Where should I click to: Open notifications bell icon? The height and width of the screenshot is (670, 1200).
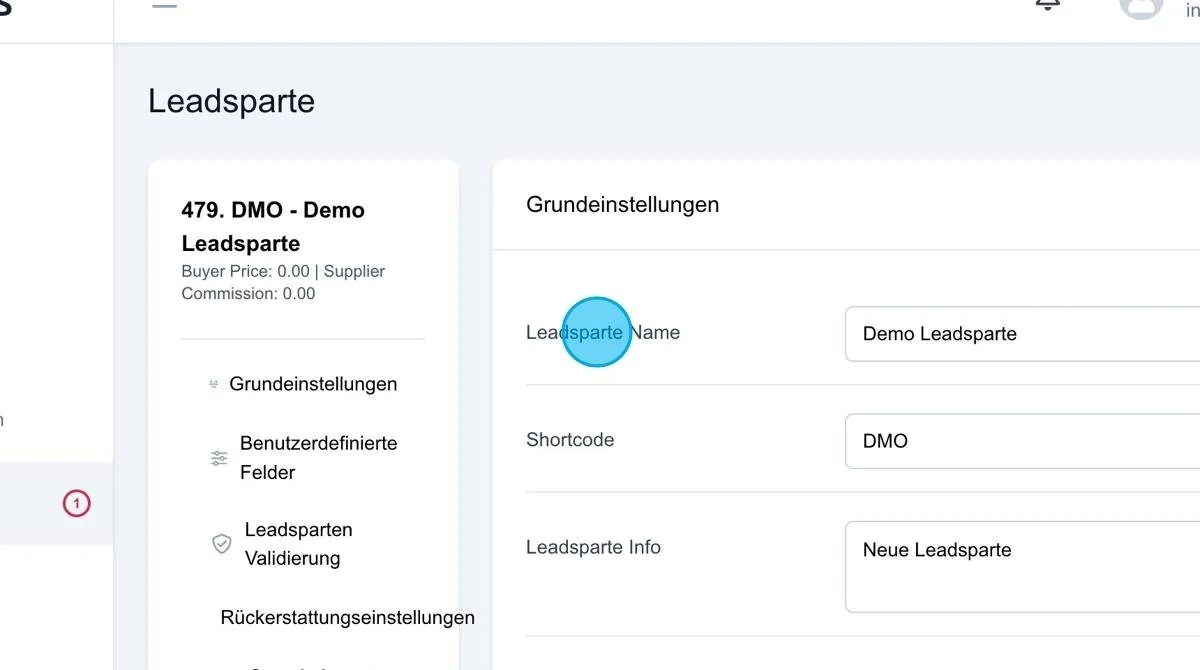coord(1047,4)
